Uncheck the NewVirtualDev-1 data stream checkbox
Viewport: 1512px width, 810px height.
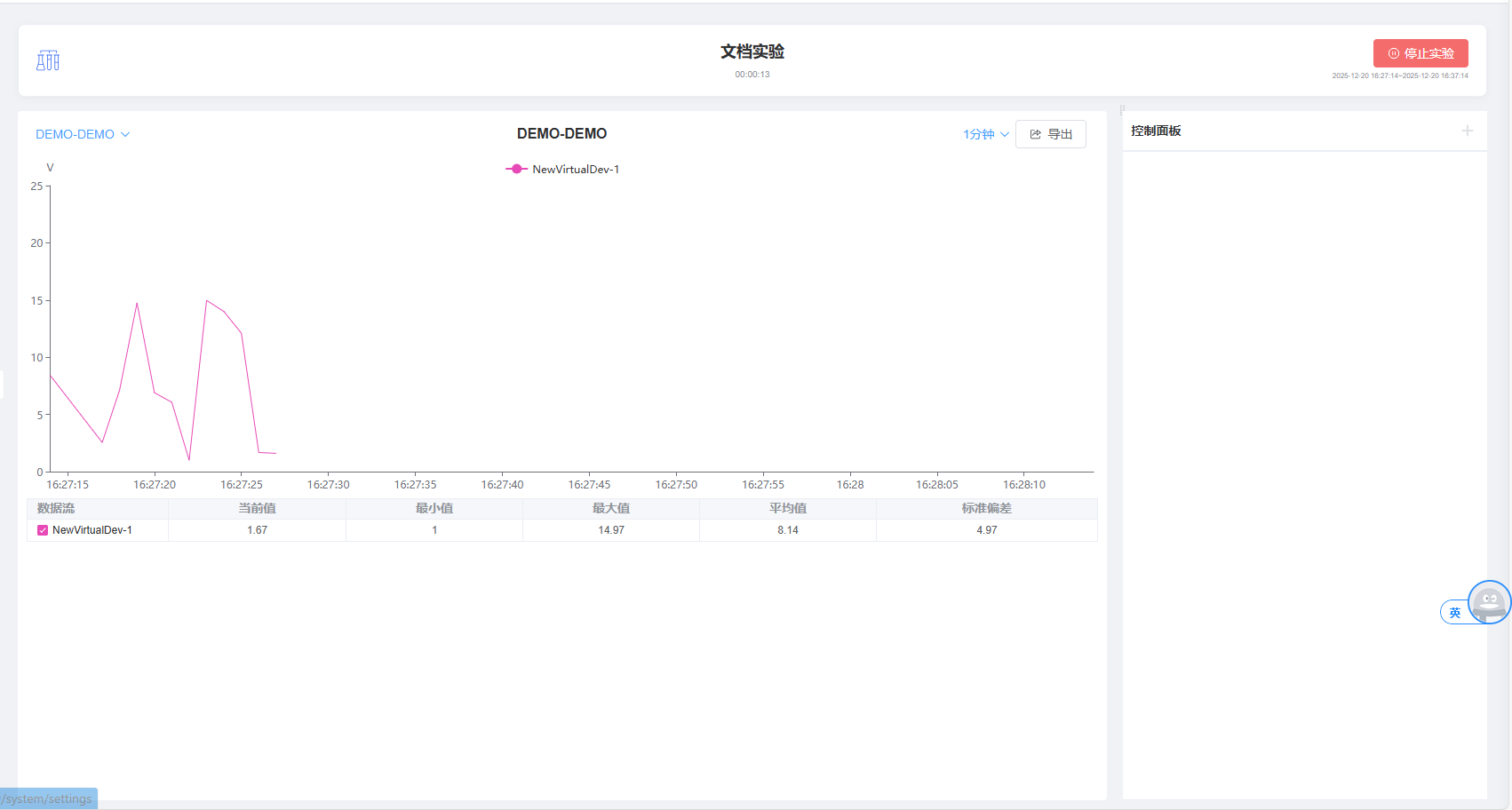point(43,530)
